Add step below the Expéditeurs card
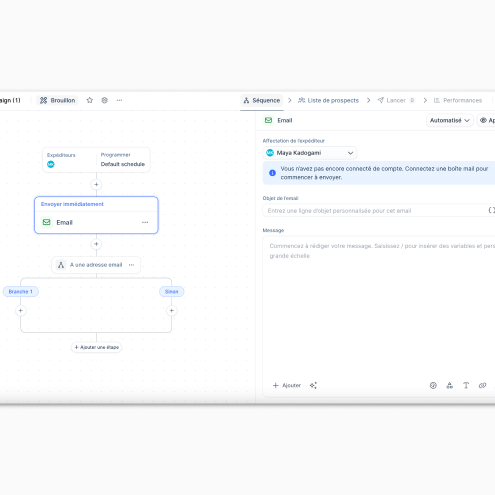 tap(96, 184)
